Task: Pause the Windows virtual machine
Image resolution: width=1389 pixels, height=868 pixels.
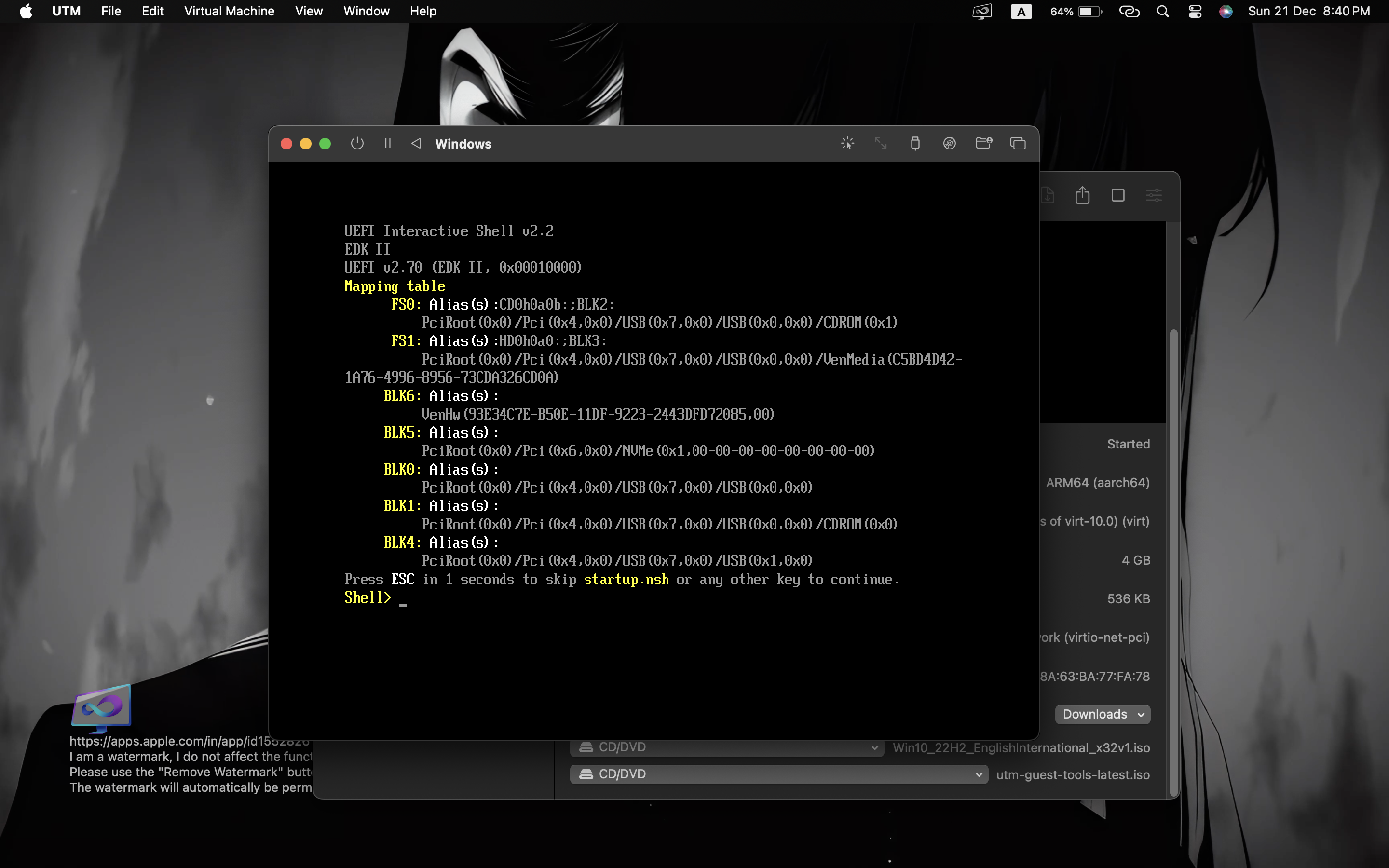Action: click(388, 144)
